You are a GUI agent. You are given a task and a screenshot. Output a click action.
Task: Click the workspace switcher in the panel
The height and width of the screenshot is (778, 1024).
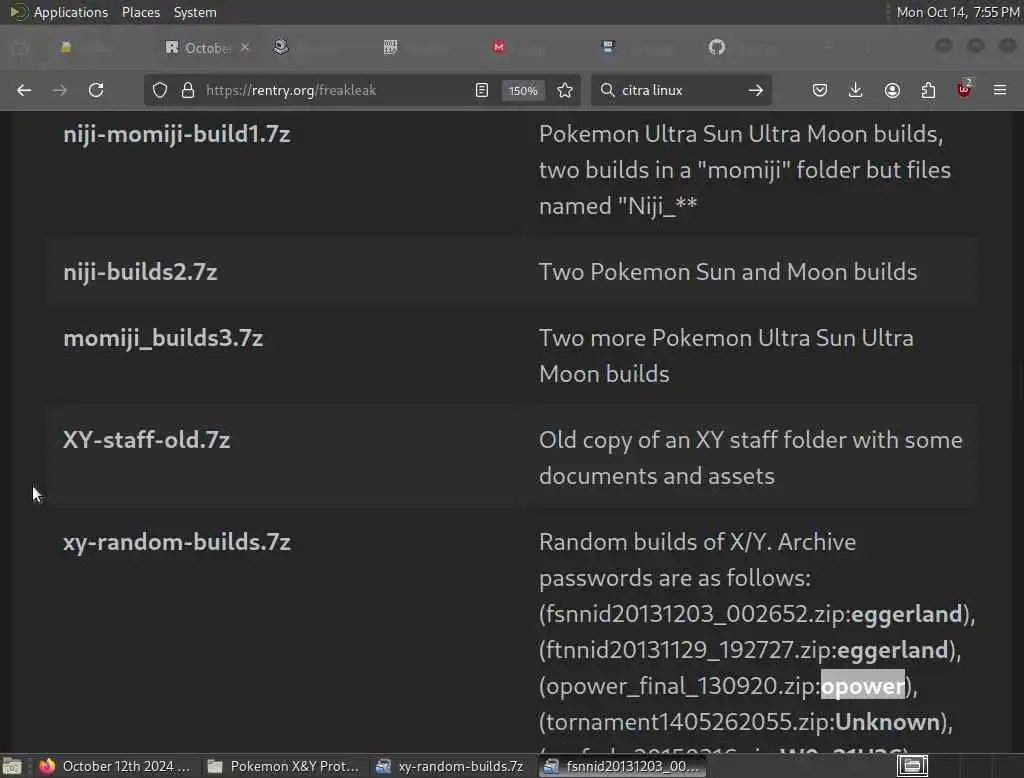click(912, 766)
